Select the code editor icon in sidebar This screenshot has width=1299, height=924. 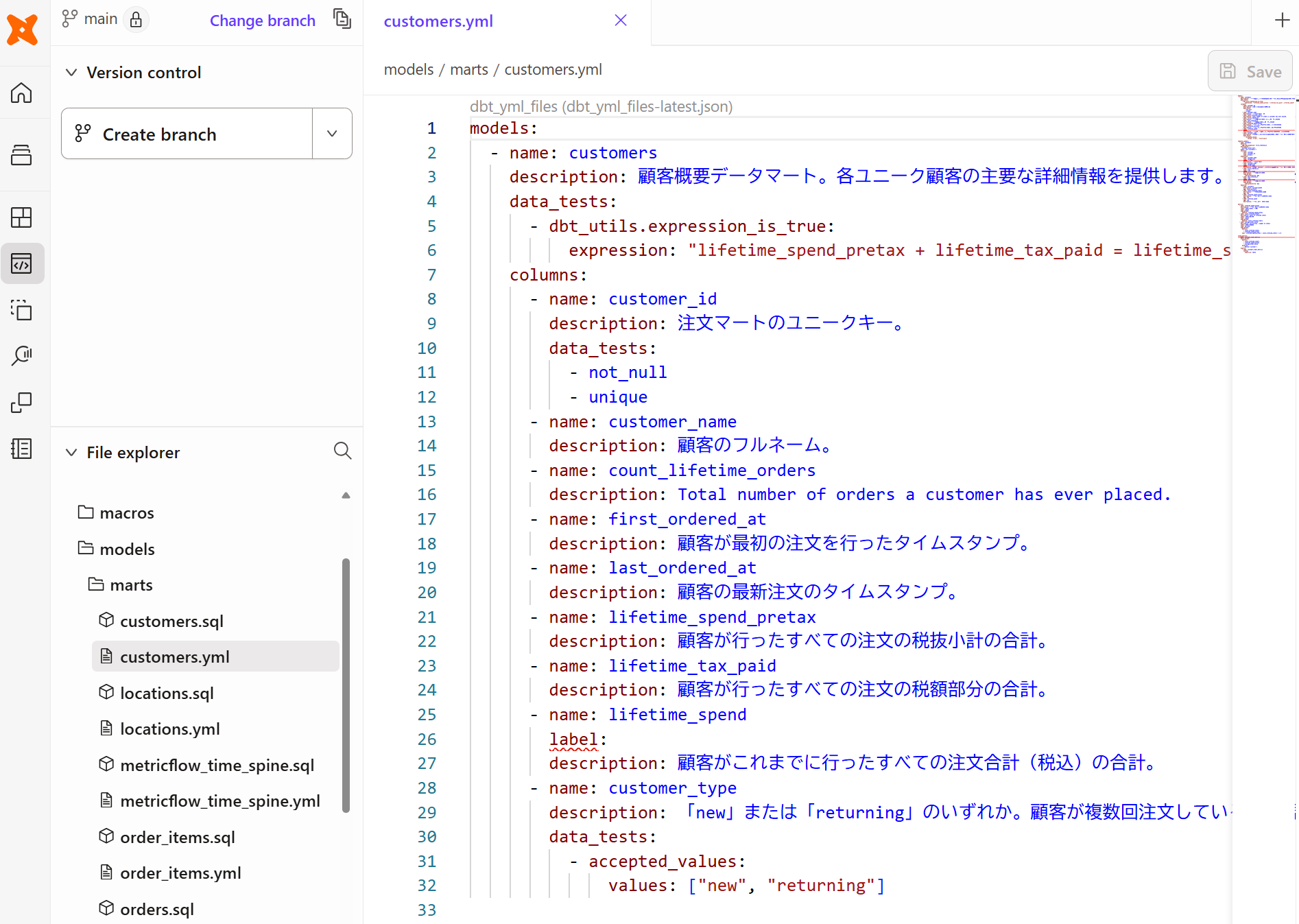[x=22, y=263]
